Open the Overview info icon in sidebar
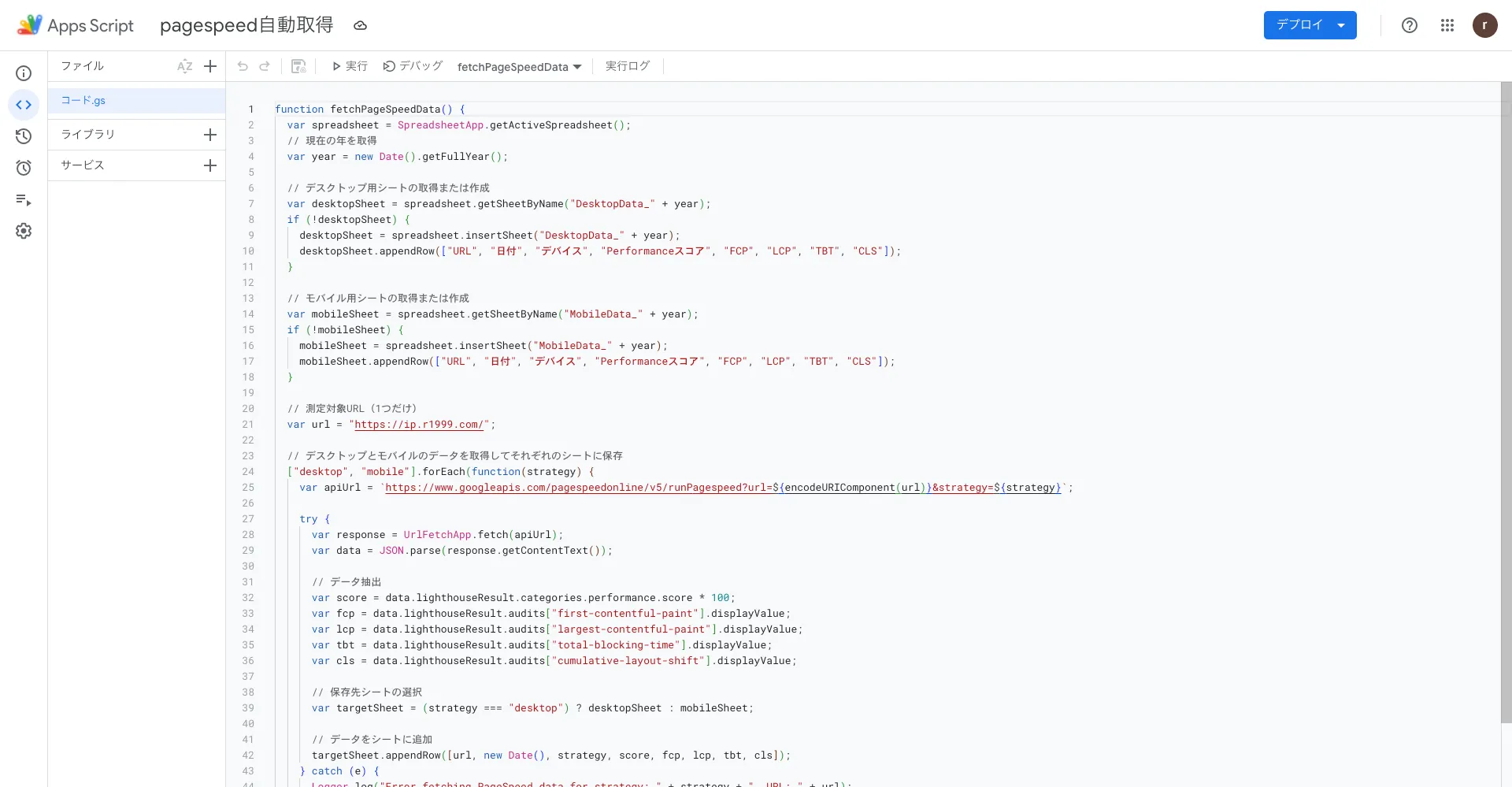Screen dimensions: 1512x787 [x=24, y=73]
